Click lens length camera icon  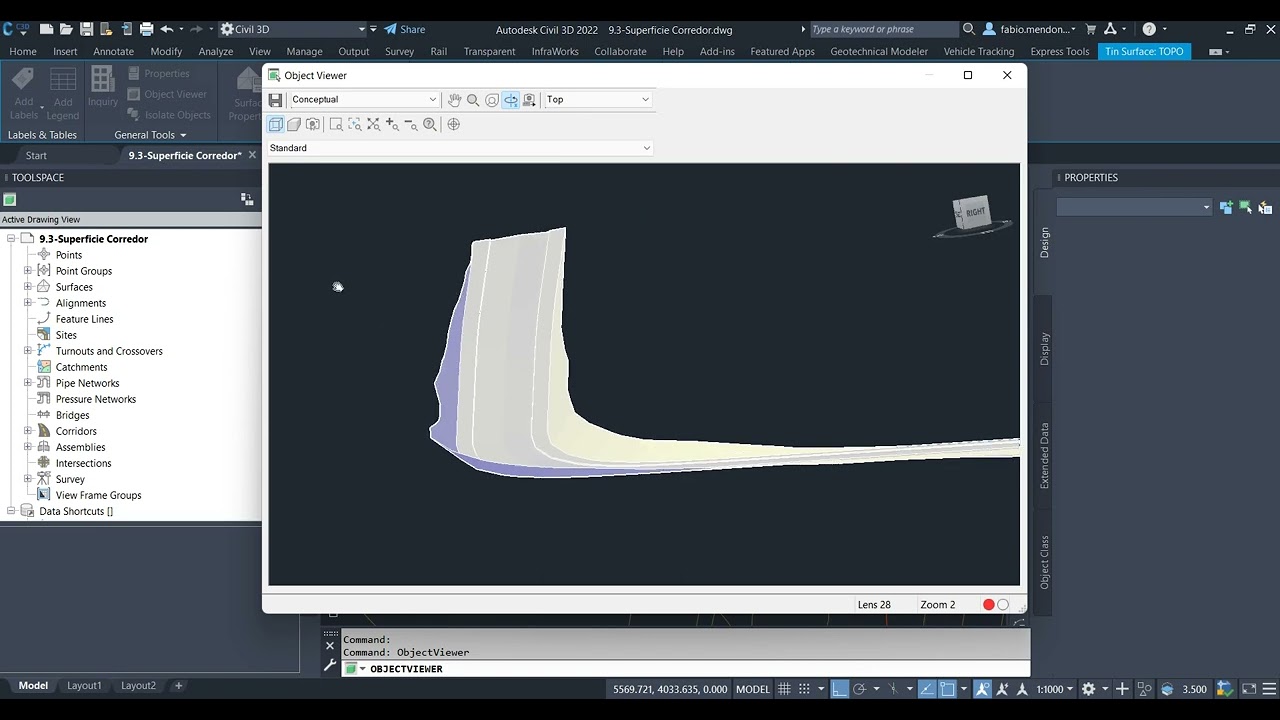pyautogui.click(x=313, y=124)
